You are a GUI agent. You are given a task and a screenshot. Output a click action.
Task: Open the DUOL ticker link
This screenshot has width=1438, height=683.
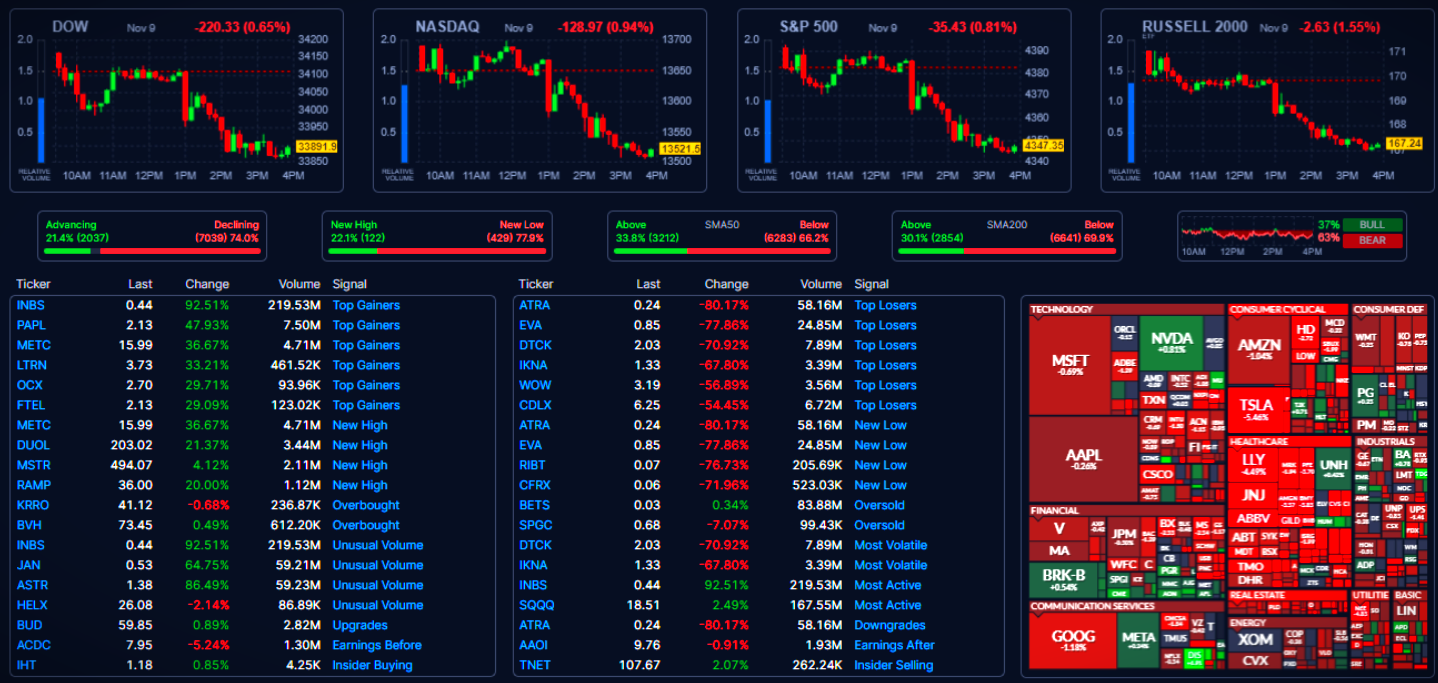click(33, 445)
